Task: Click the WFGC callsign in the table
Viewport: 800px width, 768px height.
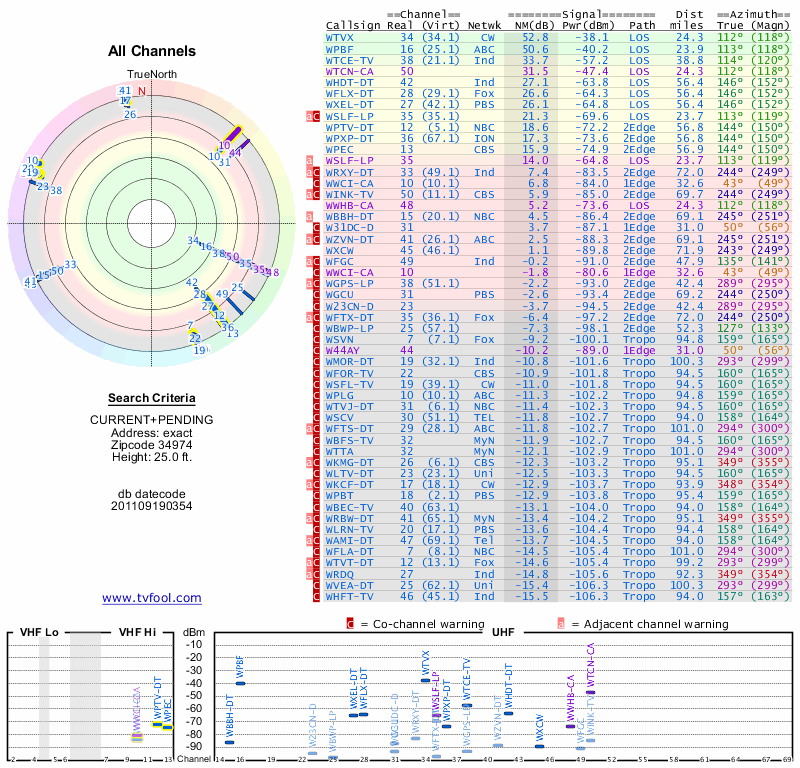Action: [x=339, y=261]
